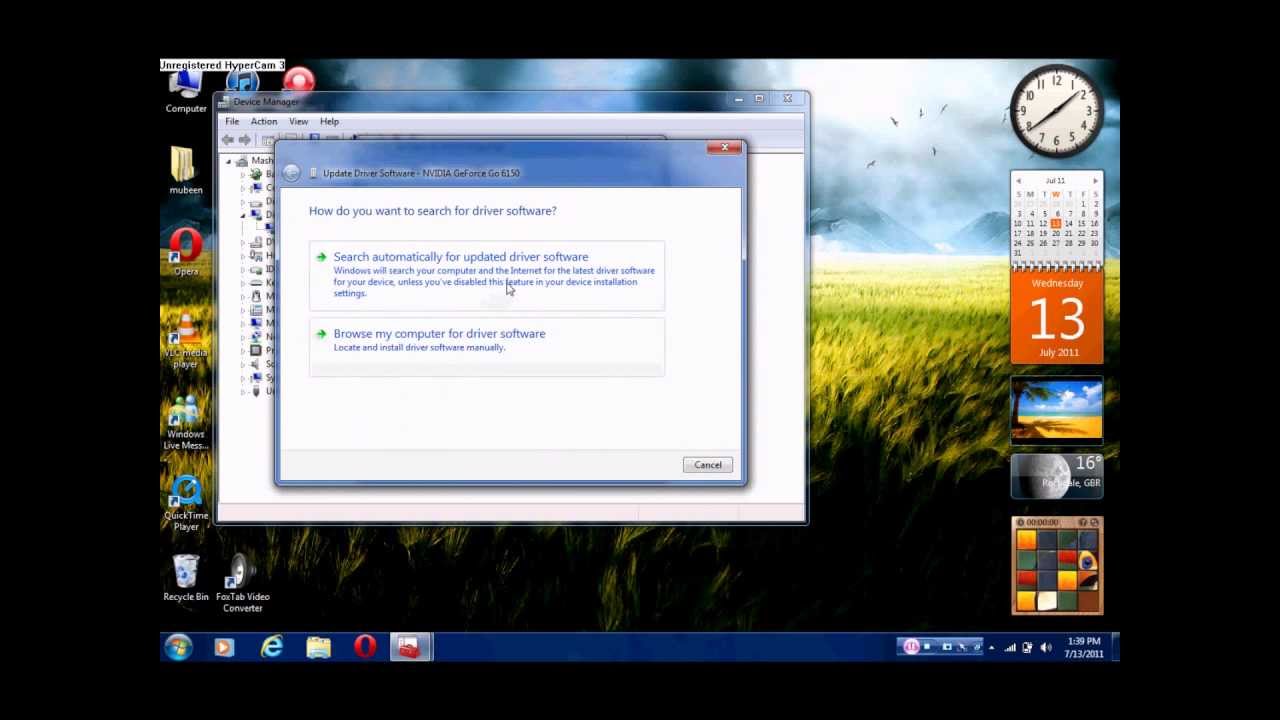Go to previous month in calendar gadget
Screen dimensions: 1280x720
point(1018,181)
